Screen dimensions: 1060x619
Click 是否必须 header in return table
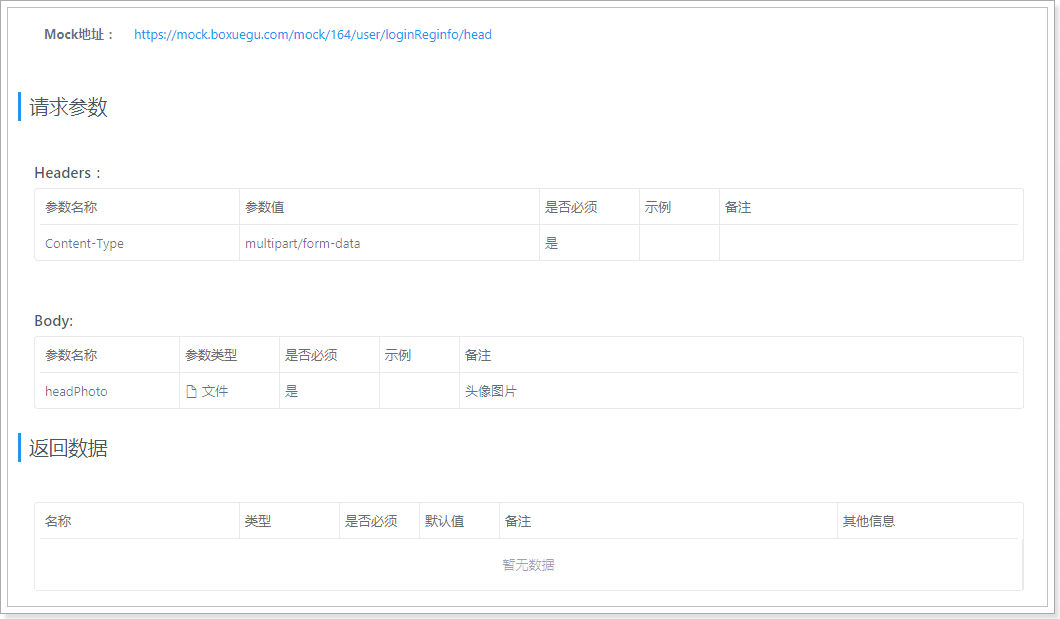371,521
